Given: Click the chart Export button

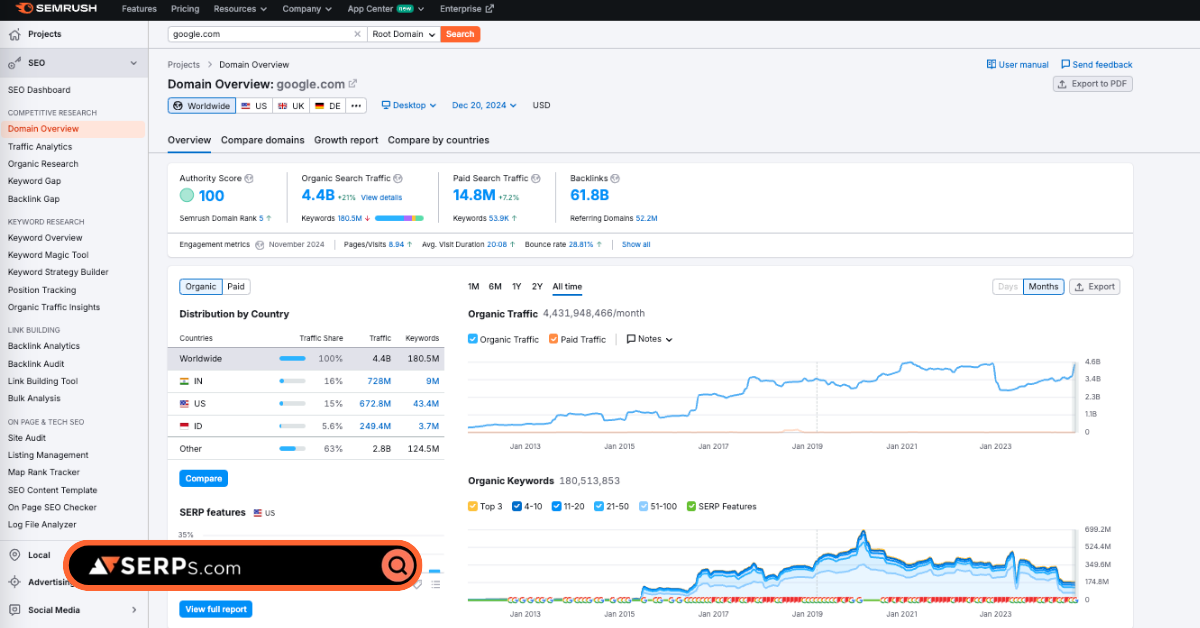Looking at the screenshot, I should 1094,287.
